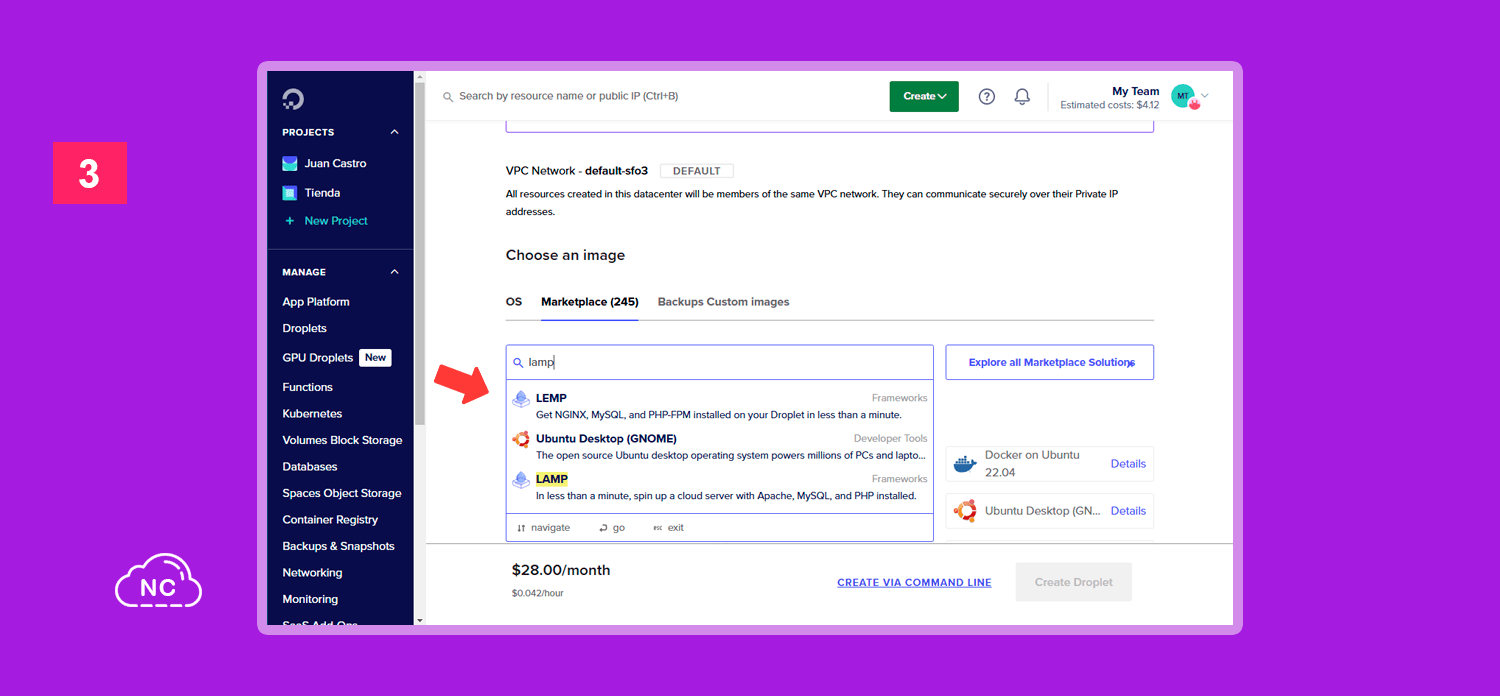The width and height of the screenshot is (1500, 696).
Task: Open Container Registry in sidebar
Action: pos(330,520)
